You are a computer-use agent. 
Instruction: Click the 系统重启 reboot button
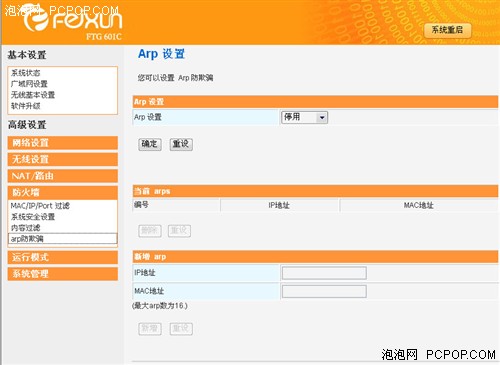(447, 30)
